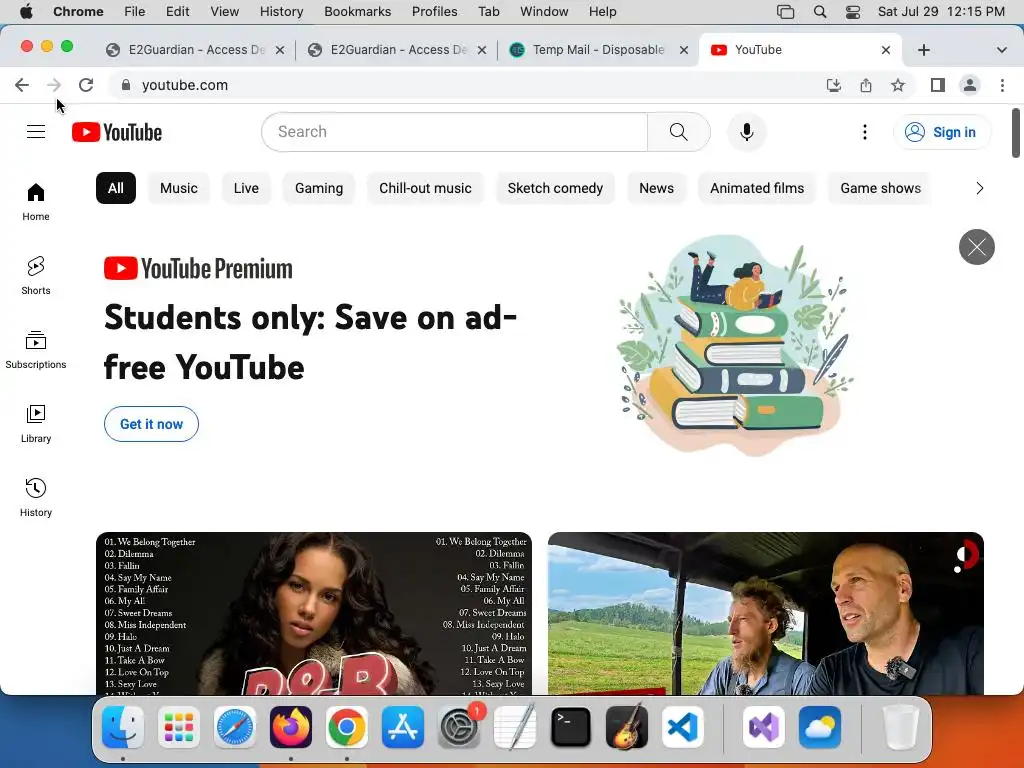Click the share page icon

tap(865, 85)
